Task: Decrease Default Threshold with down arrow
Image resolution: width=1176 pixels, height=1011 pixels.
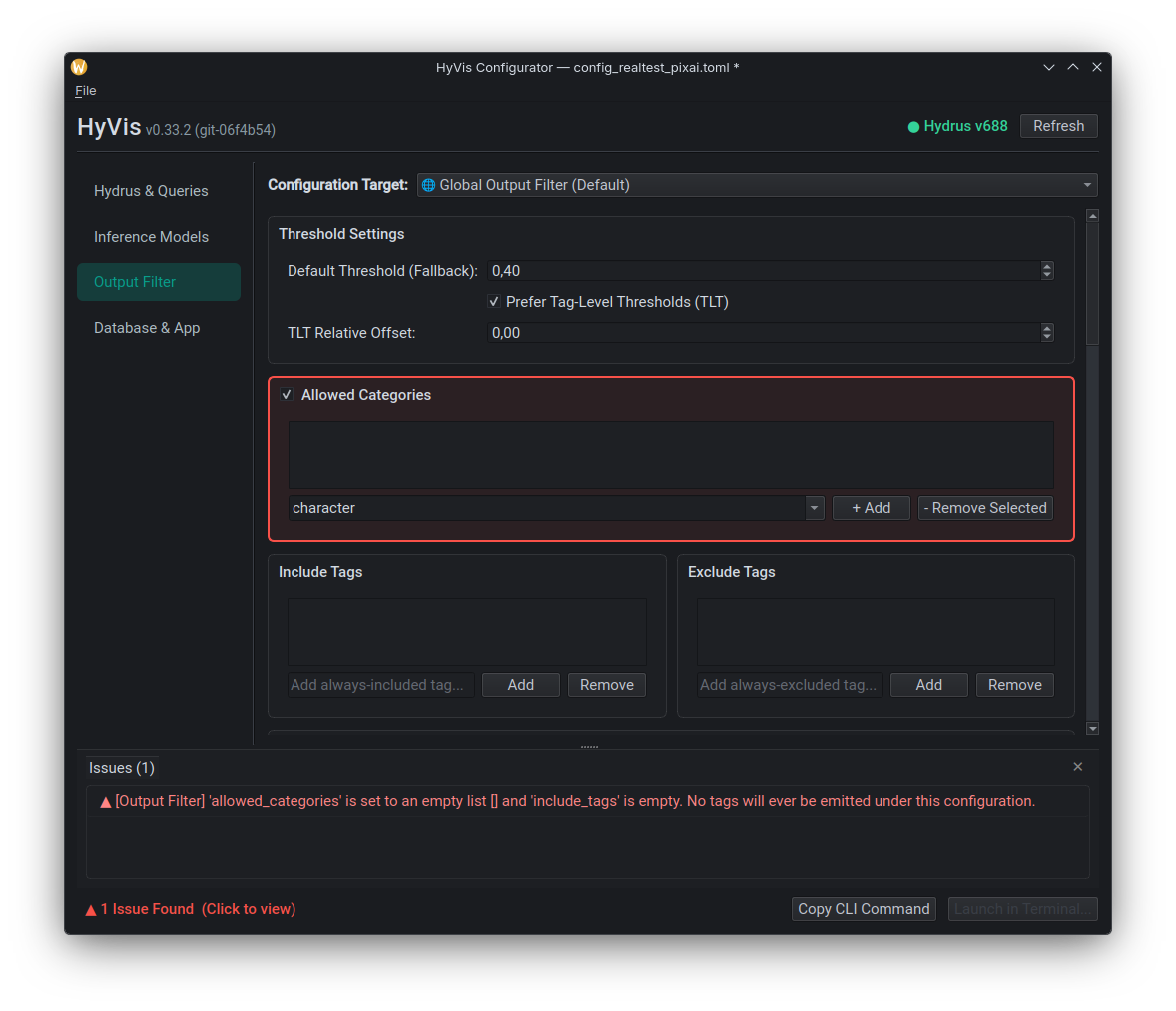Action: coord(1047,275)
